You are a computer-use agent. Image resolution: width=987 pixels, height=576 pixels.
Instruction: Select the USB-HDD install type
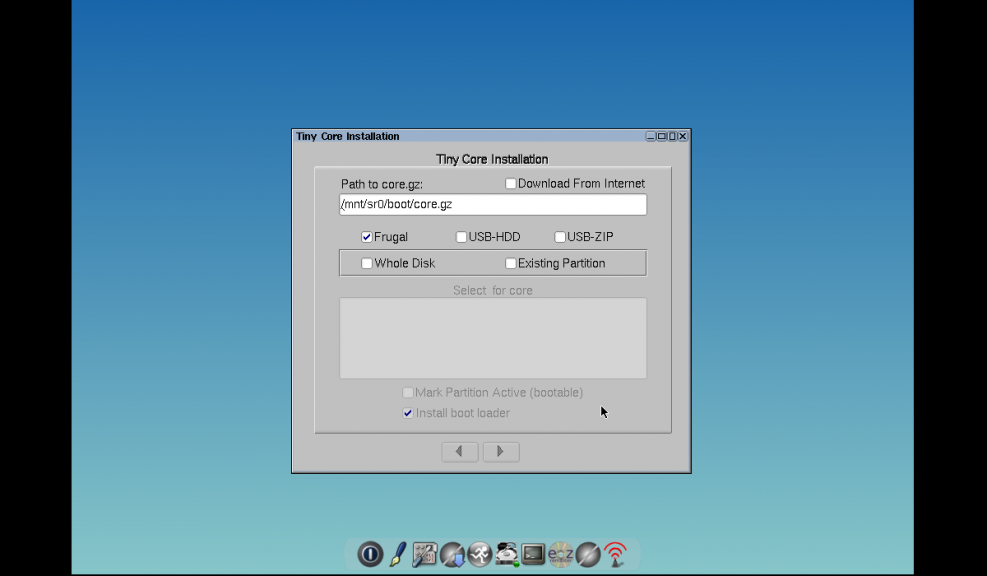[461, 236]
